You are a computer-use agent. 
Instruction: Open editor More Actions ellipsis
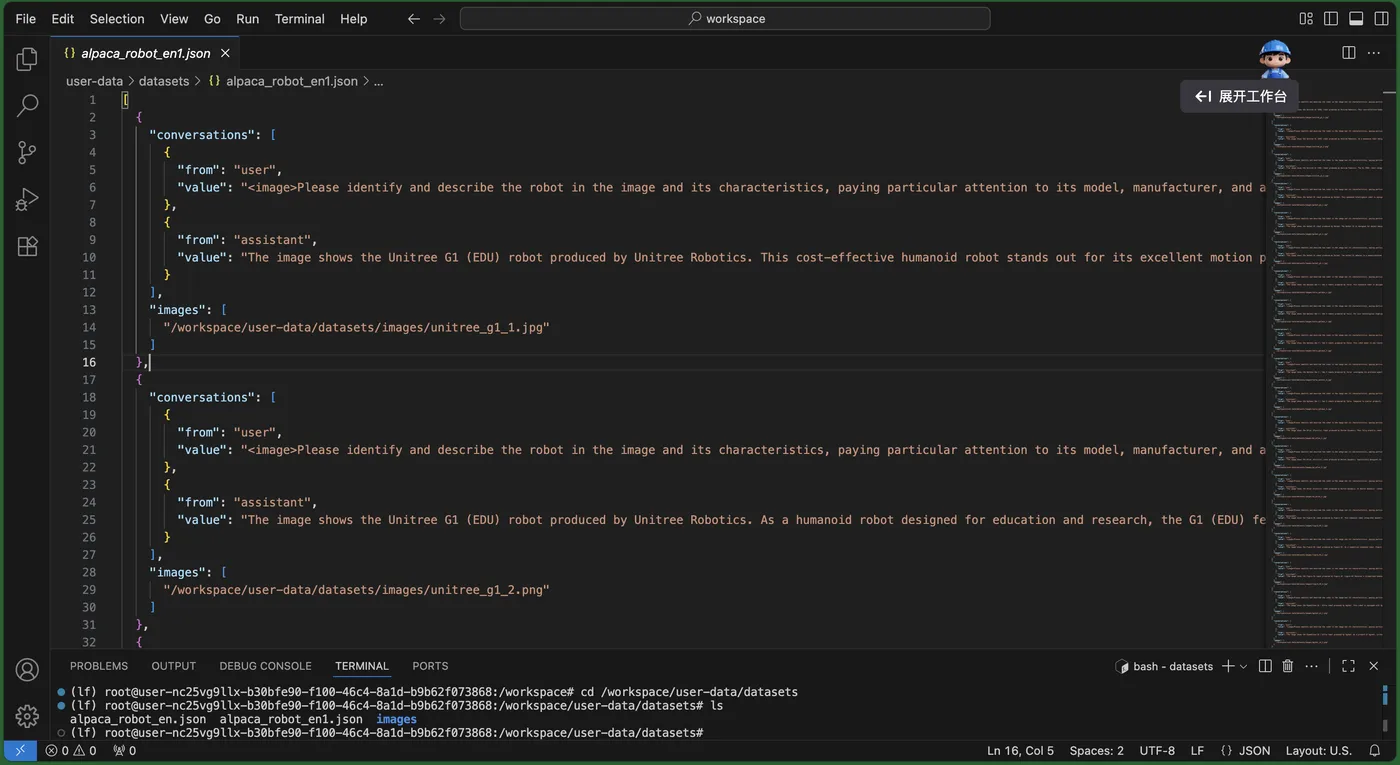[1374, 53]
